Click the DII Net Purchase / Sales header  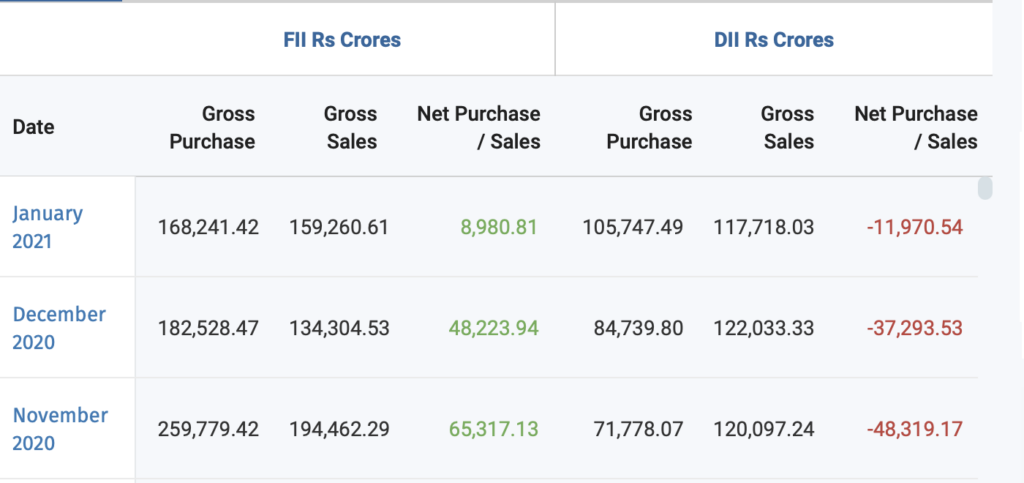pyautogui.click(x=916, y=127)
